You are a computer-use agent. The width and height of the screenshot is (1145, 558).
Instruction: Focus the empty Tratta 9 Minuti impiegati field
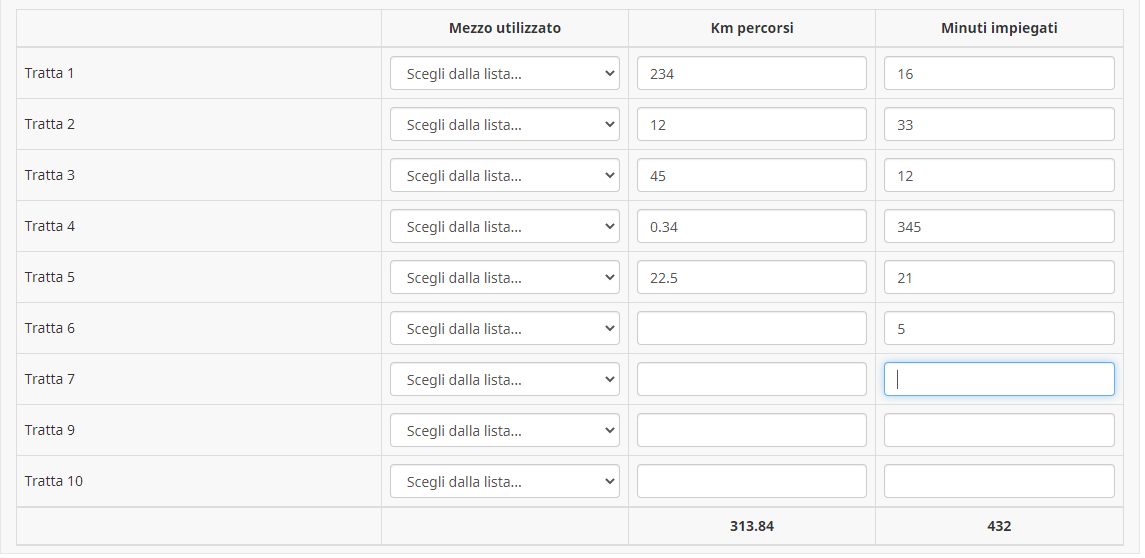998,430
